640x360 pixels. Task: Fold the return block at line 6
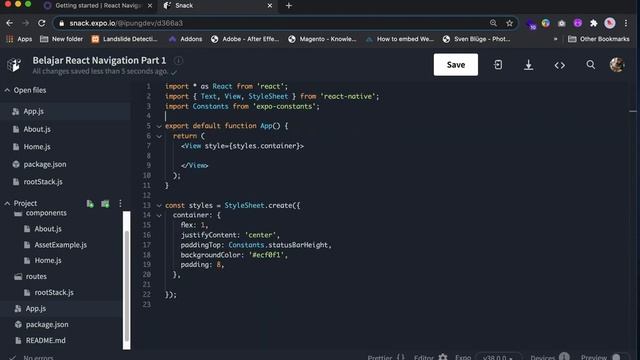[x=159, y=136]
